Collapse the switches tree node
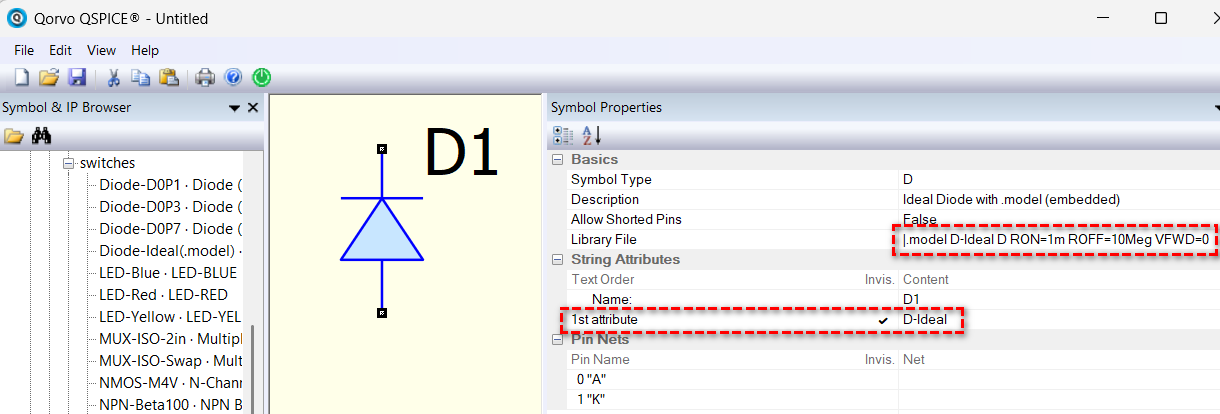 [69, 163]
